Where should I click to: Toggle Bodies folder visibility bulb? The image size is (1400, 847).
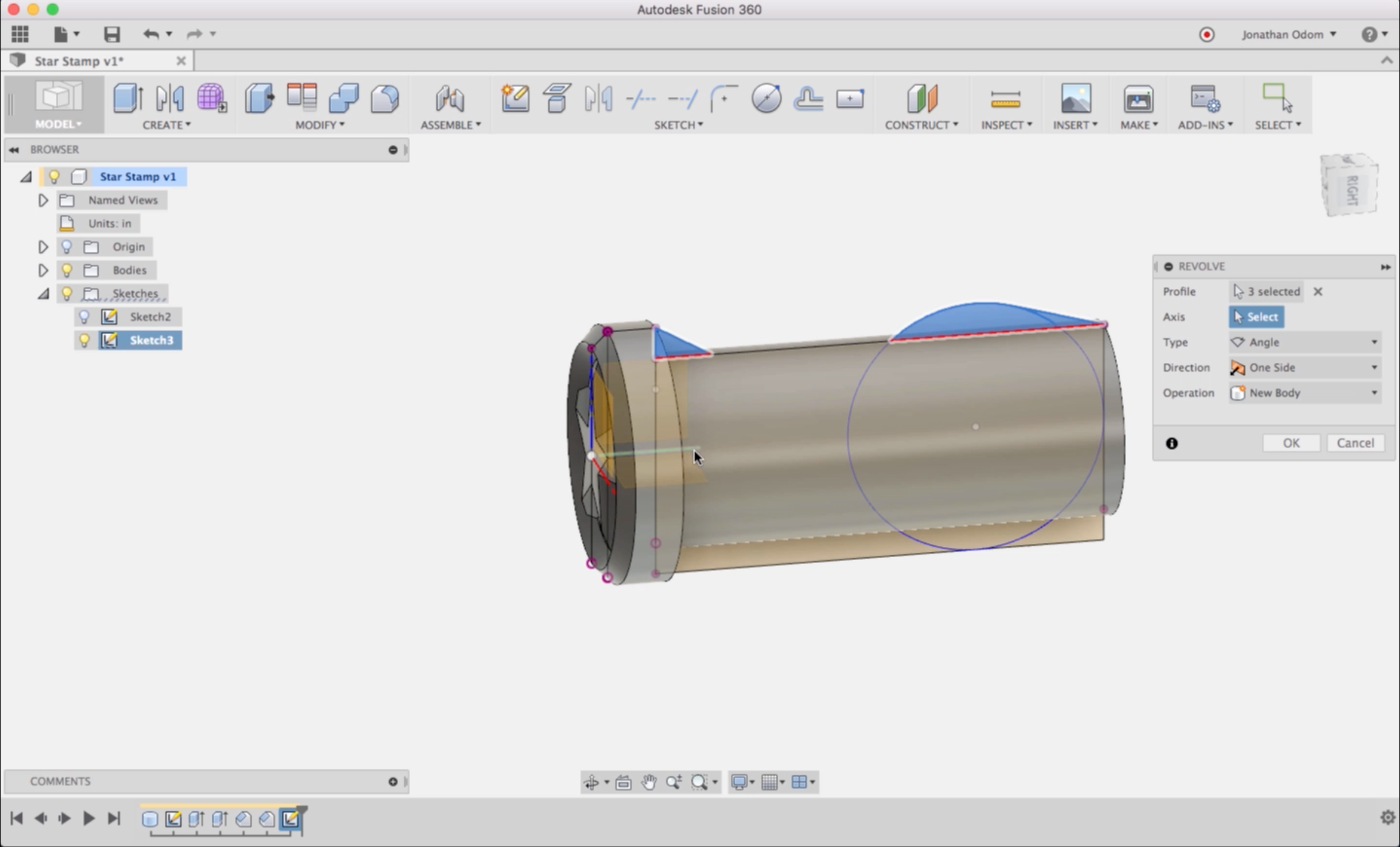pyautogui.click(x=66, y=270)
